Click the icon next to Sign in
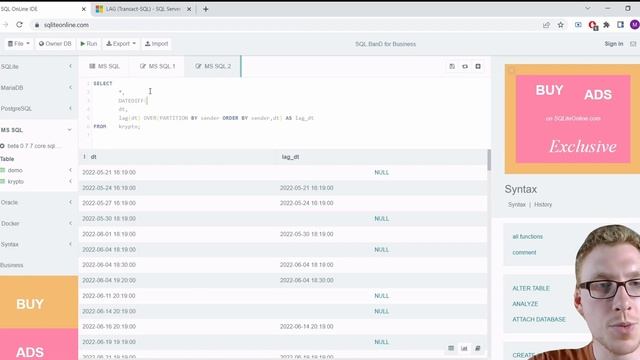Screen dimensions: 640x360 (x=633, y=44)
